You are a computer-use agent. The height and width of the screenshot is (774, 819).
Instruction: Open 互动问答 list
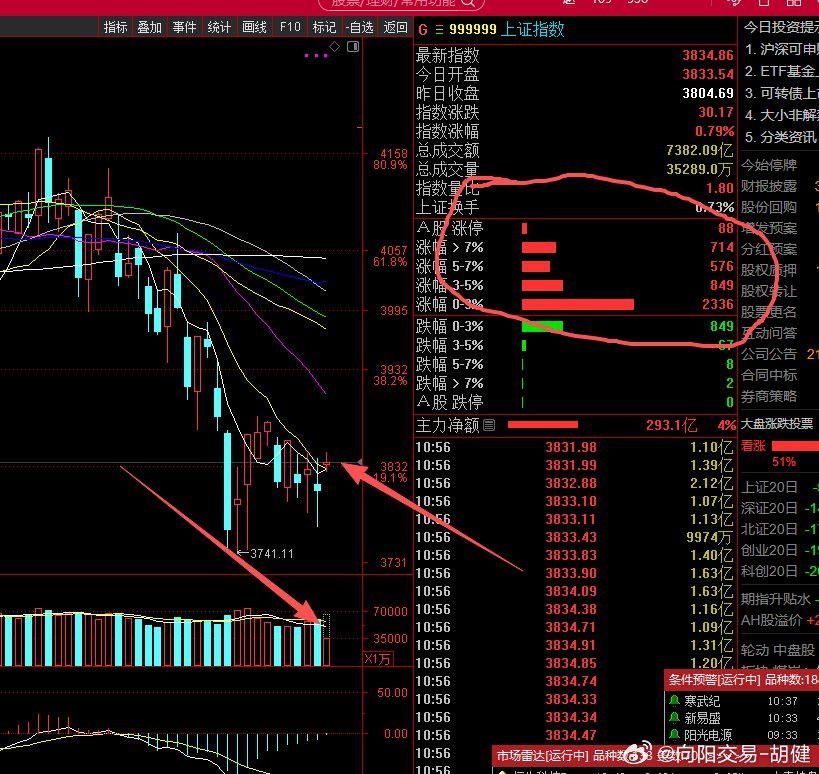[769, 333]
